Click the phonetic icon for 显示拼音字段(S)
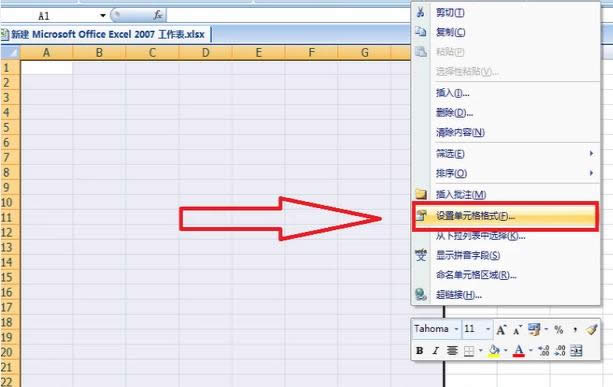This screenshot has width=613, height=387. (421, 255)
